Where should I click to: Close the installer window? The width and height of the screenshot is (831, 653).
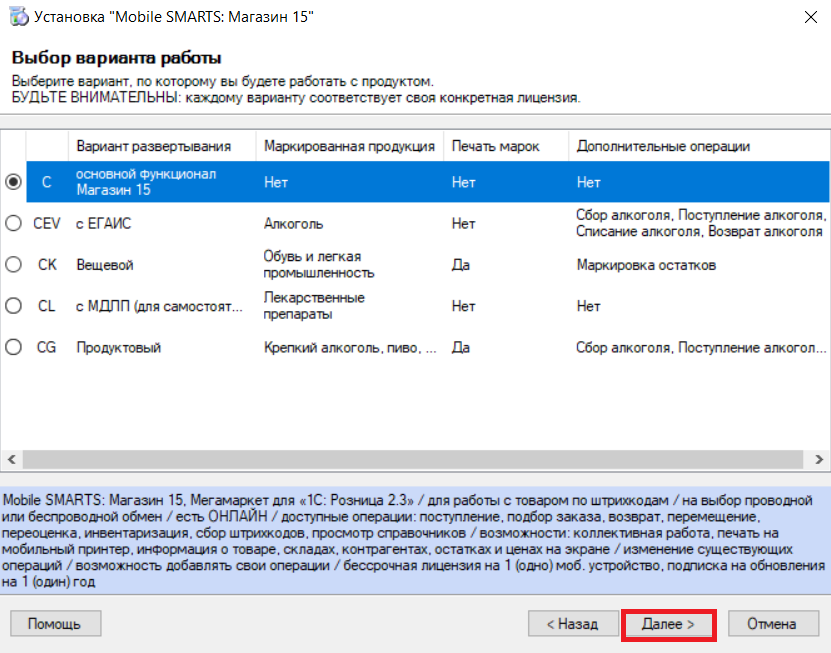coord(810,17)
